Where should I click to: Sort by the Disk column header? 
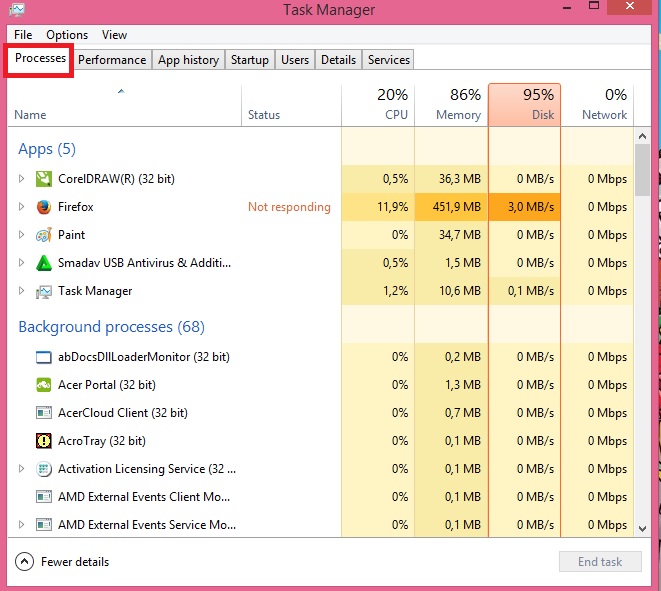(524, 105)
